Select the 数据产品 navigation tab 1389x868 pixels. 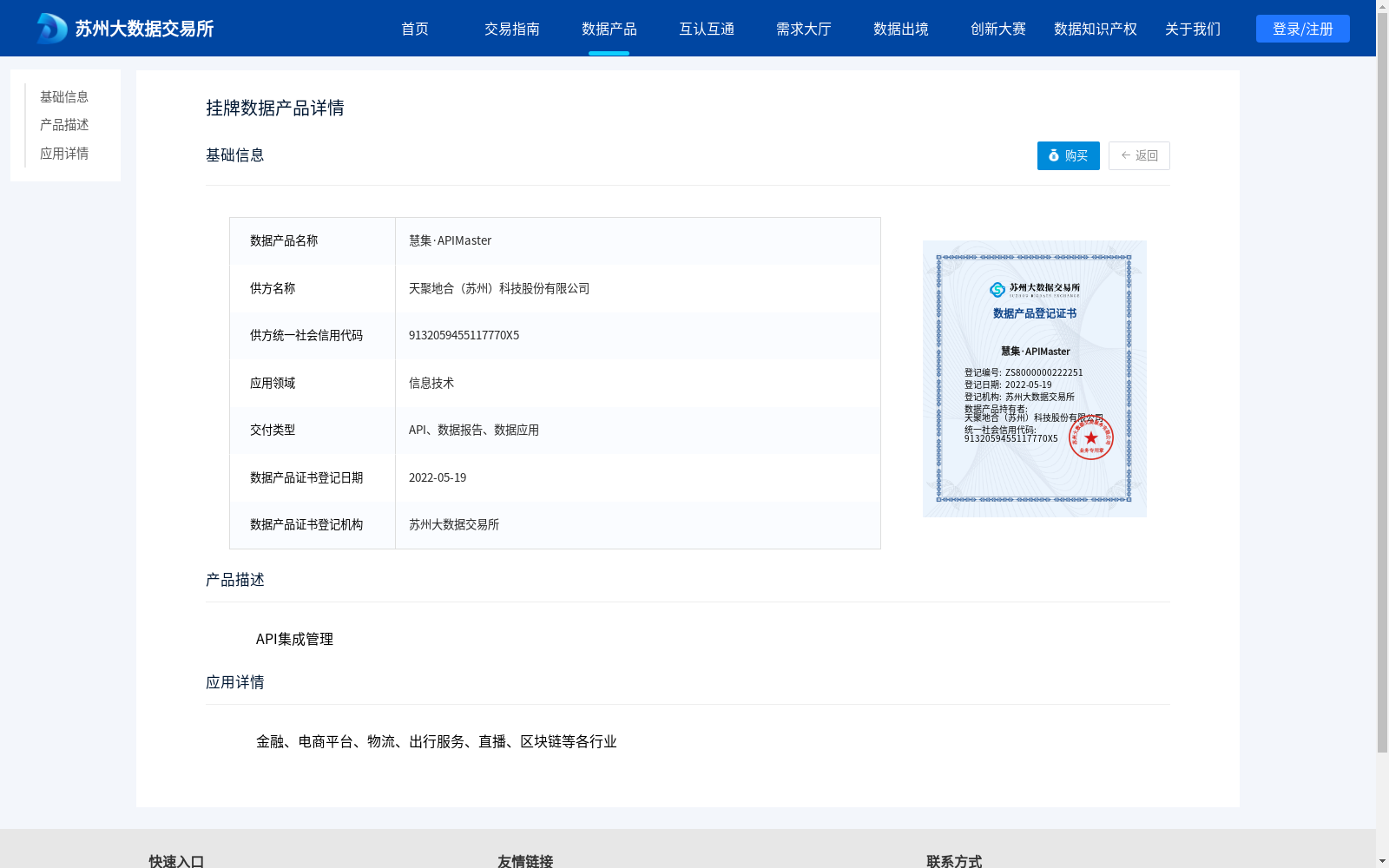(x=609, y=29)
